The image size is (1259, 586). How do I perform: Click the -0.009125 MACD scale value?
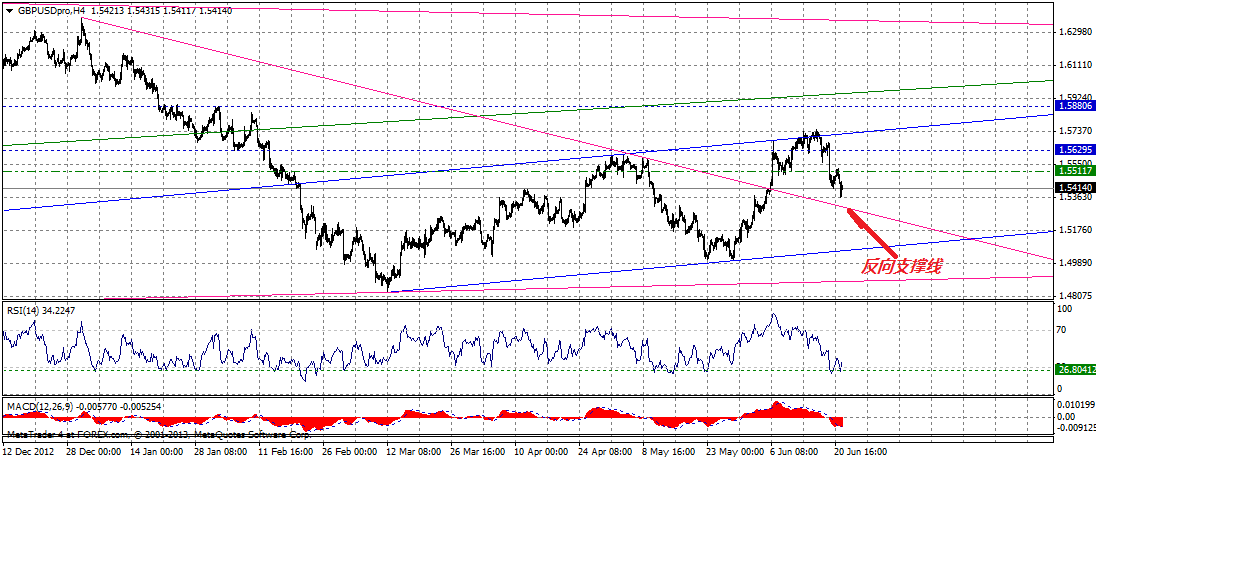pos(1077,427)
